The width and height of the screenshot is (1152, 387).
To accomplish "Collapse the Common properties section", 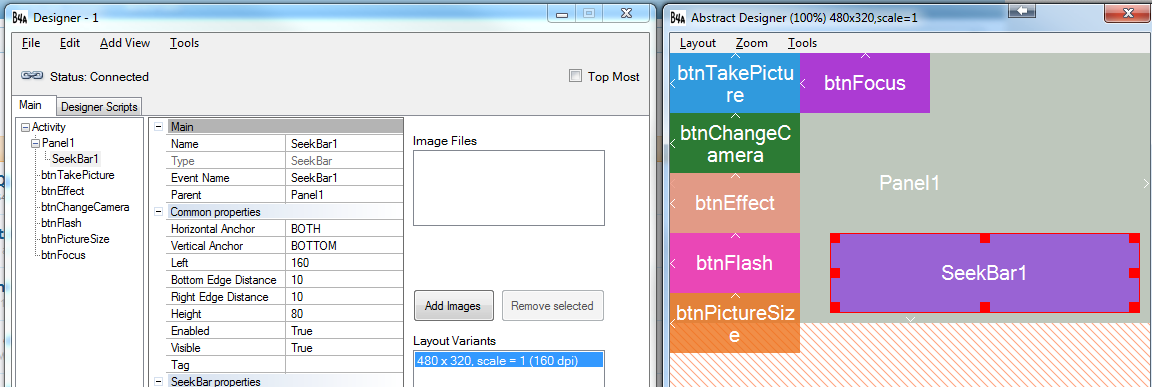I will tap(158, 211).
